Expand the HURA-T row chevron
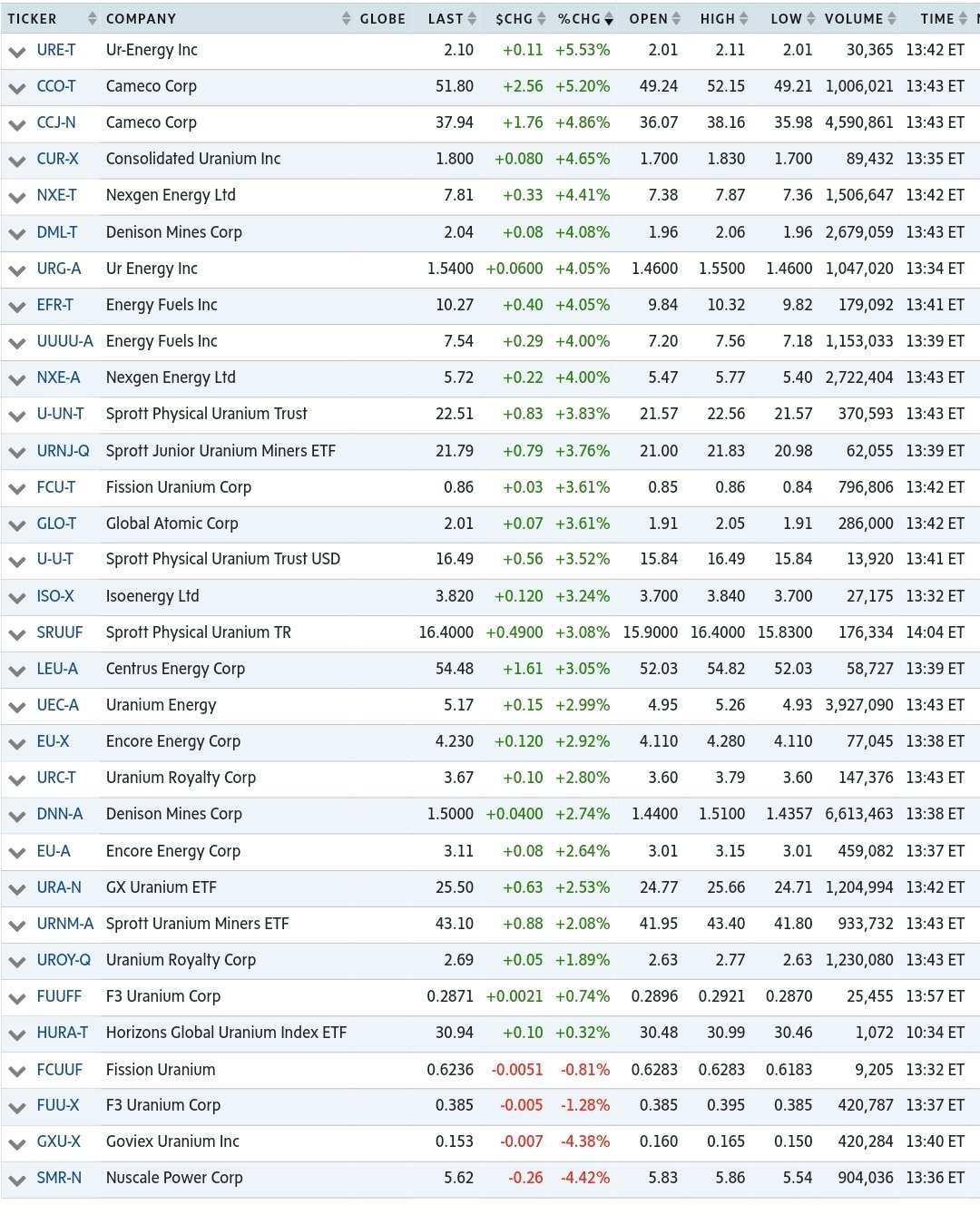The image size is (980, 1205). 16,1034
